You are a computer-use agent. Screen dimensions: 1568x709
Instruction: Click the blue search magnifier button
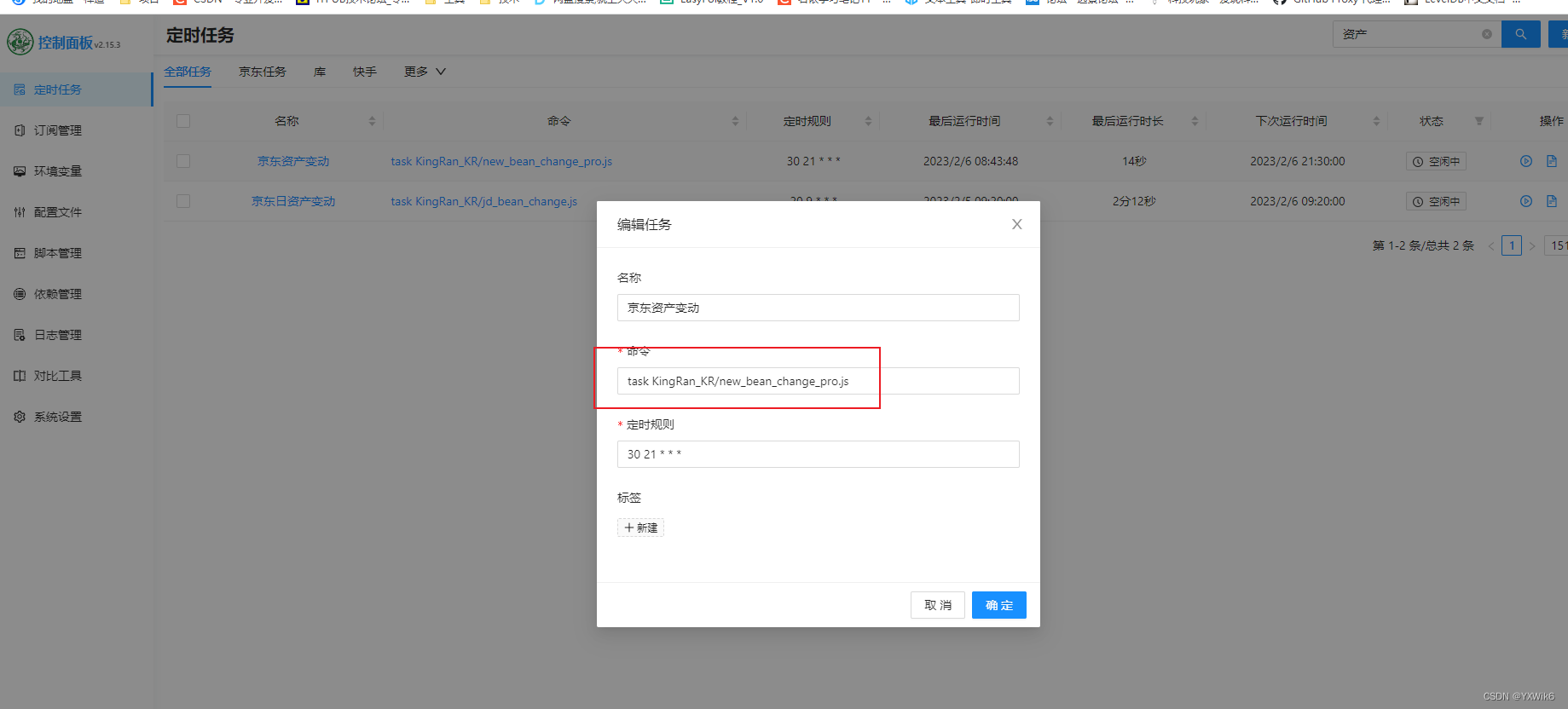tap(1520, 34)
